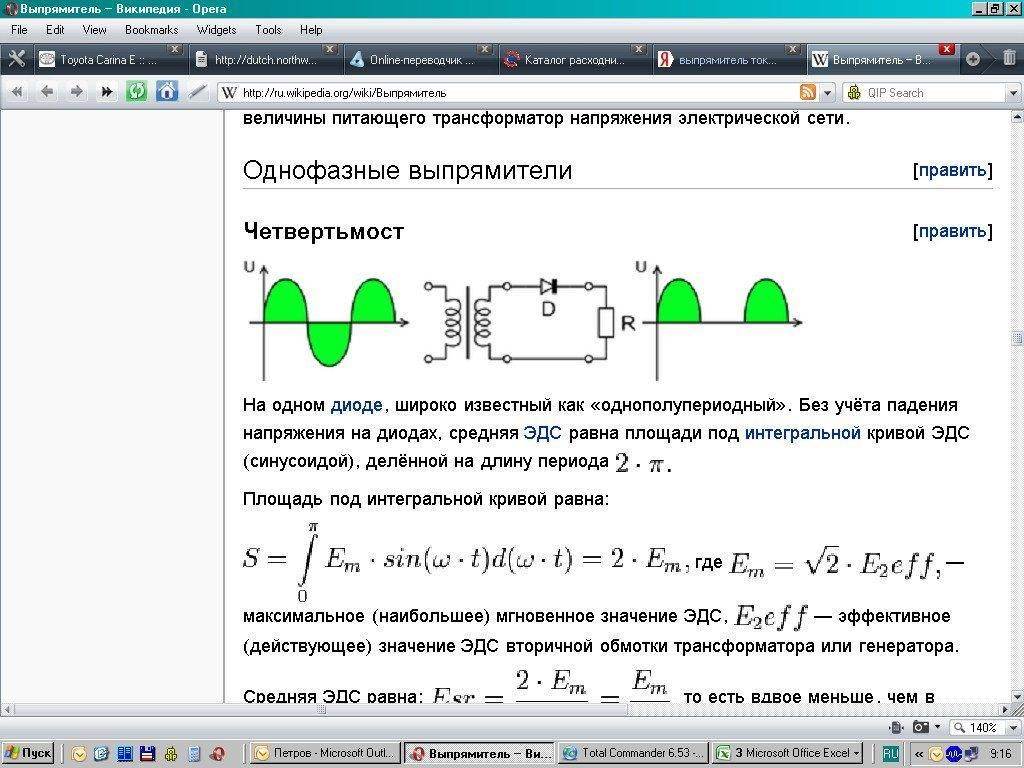Image resolution: width=1024 pixels, height=768 pixels.
Task: Click [править] next to Однофазные выпрямители
Action: [952, 170]
